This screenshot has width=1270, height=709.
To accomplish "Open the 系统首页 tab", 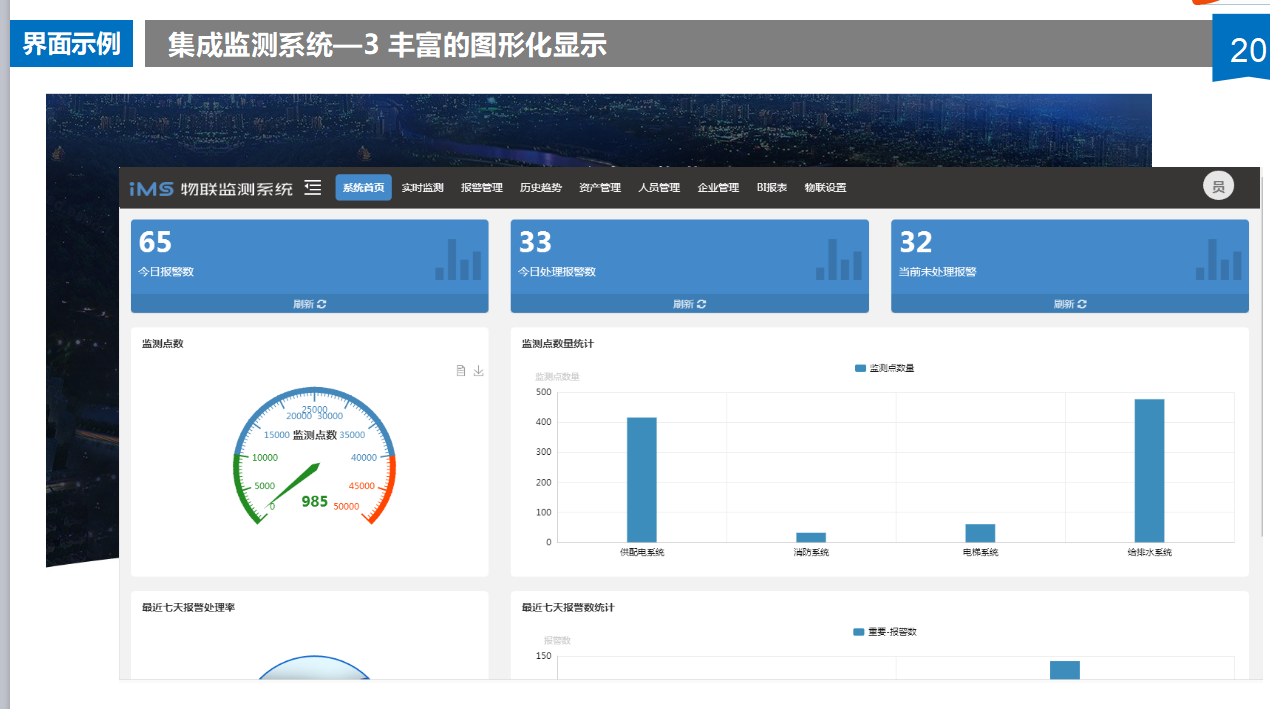I will pos(363,188).
